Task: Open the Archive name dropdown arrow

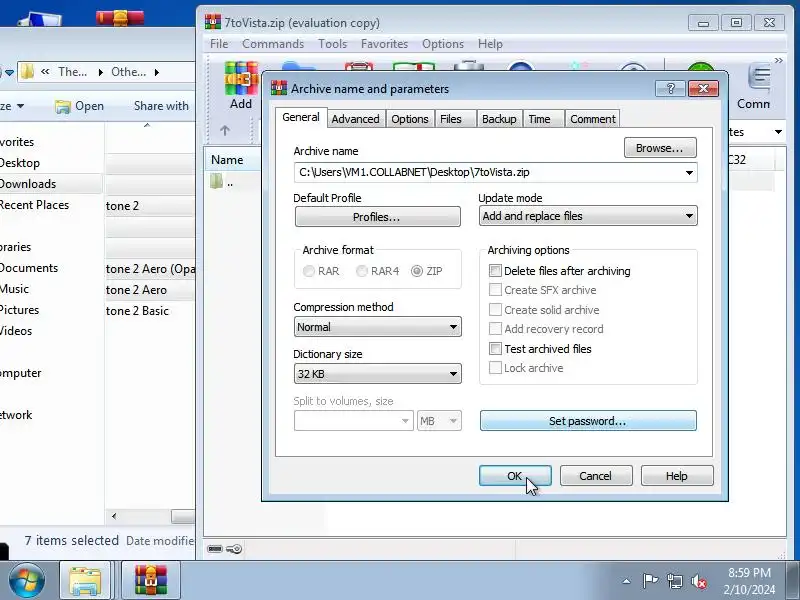Action: point(689,172)
